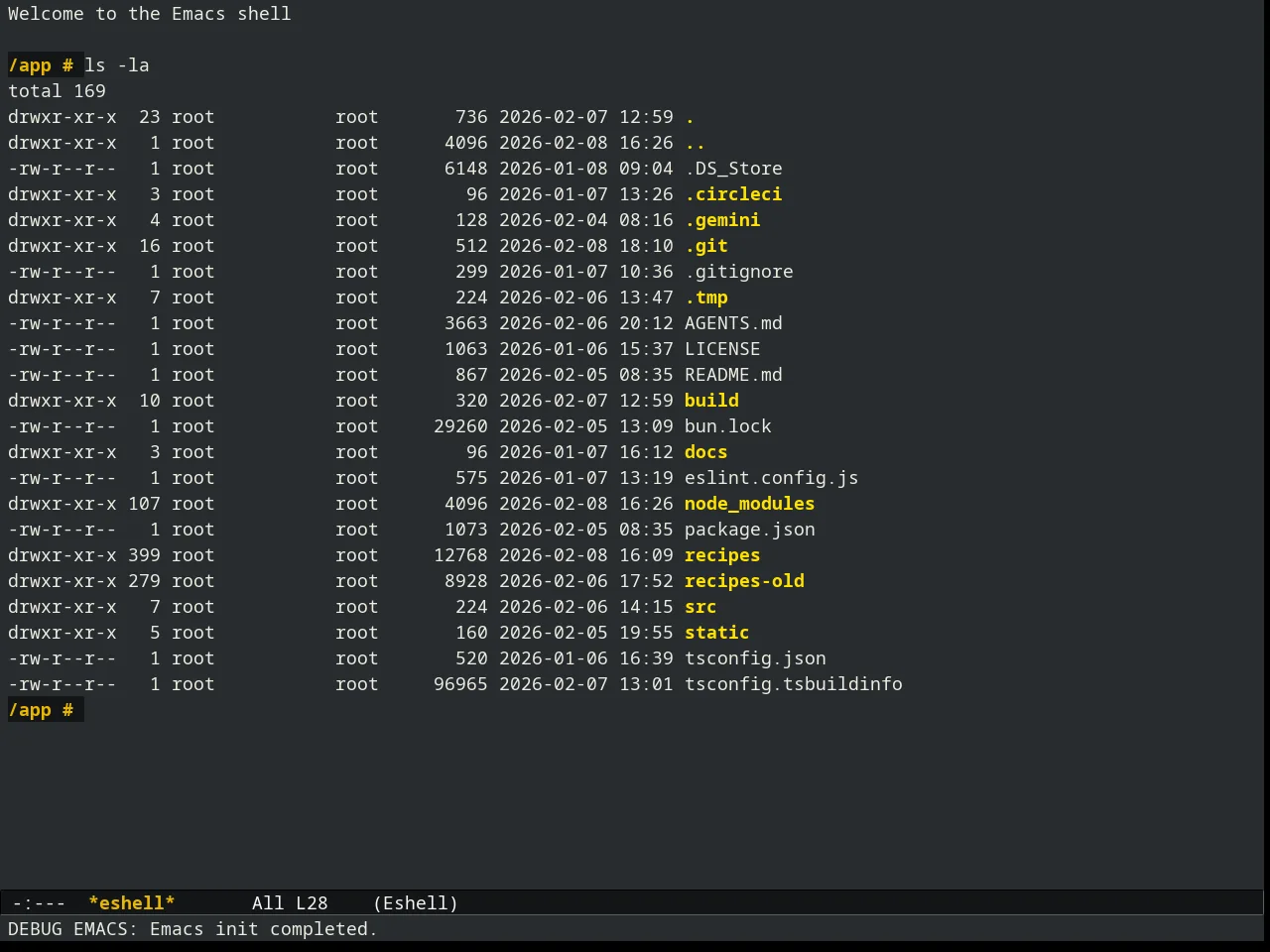
Task: Click the link count 107 for node_modules
Action: coord(144,504)
